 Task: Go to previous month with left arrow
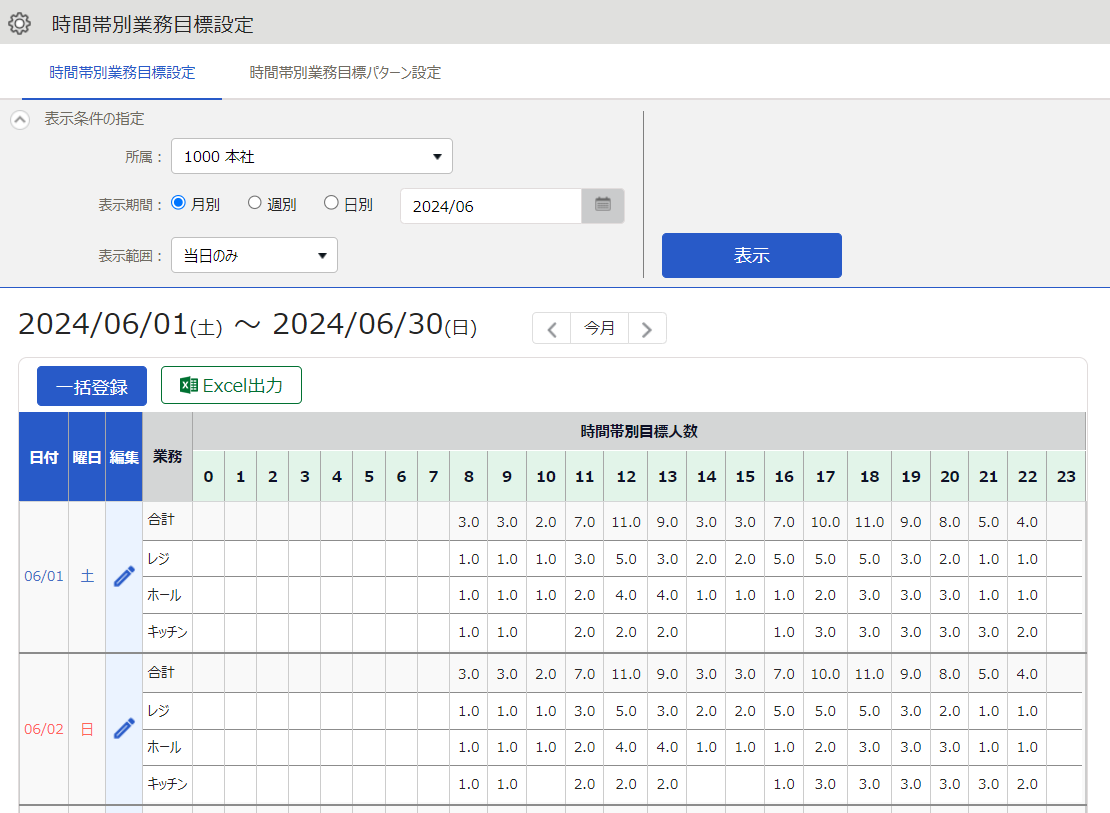551,329
